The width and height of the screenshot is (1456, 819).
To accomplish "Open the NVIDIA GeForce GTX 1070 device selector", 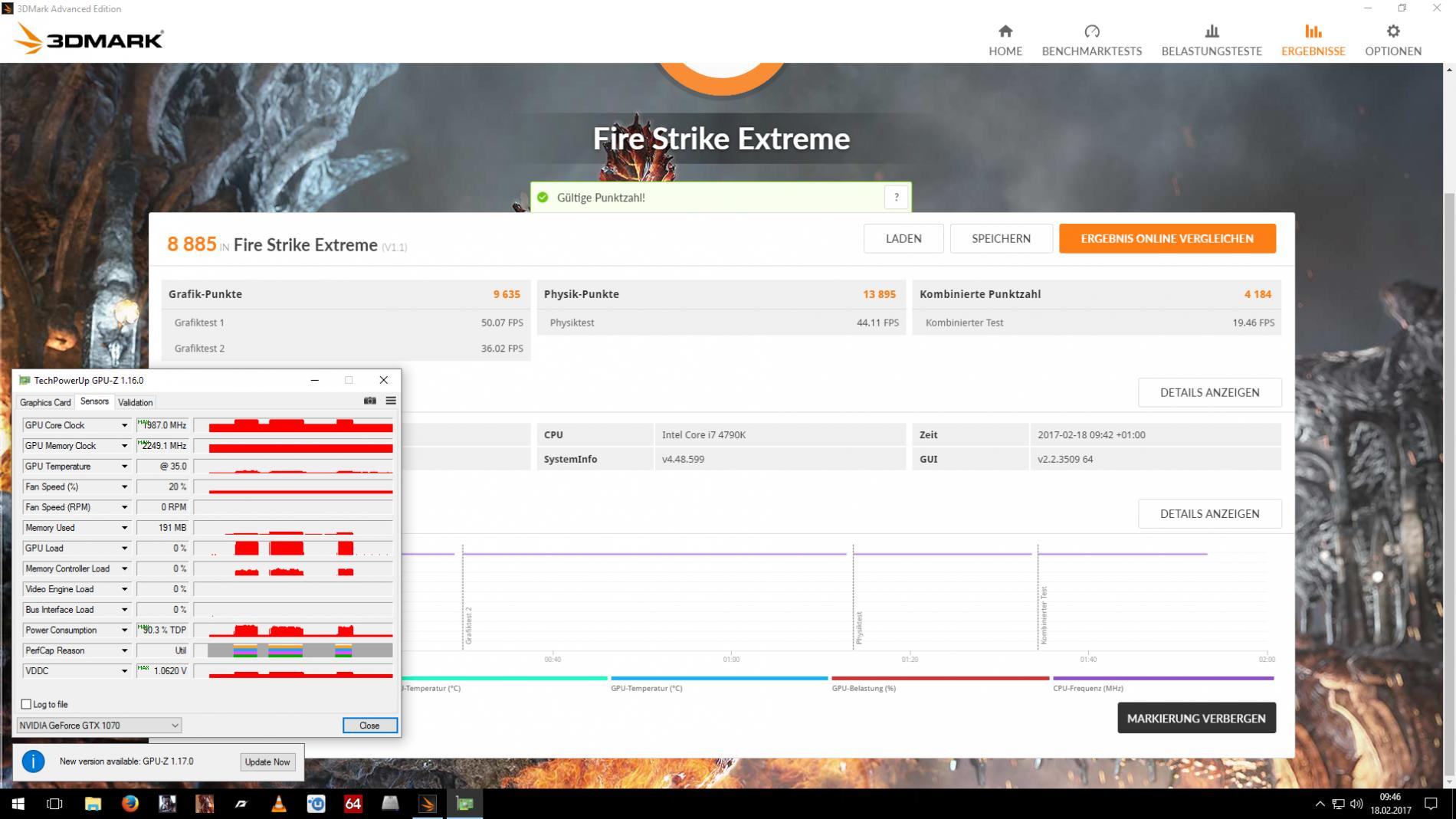I will click(99, 726).
